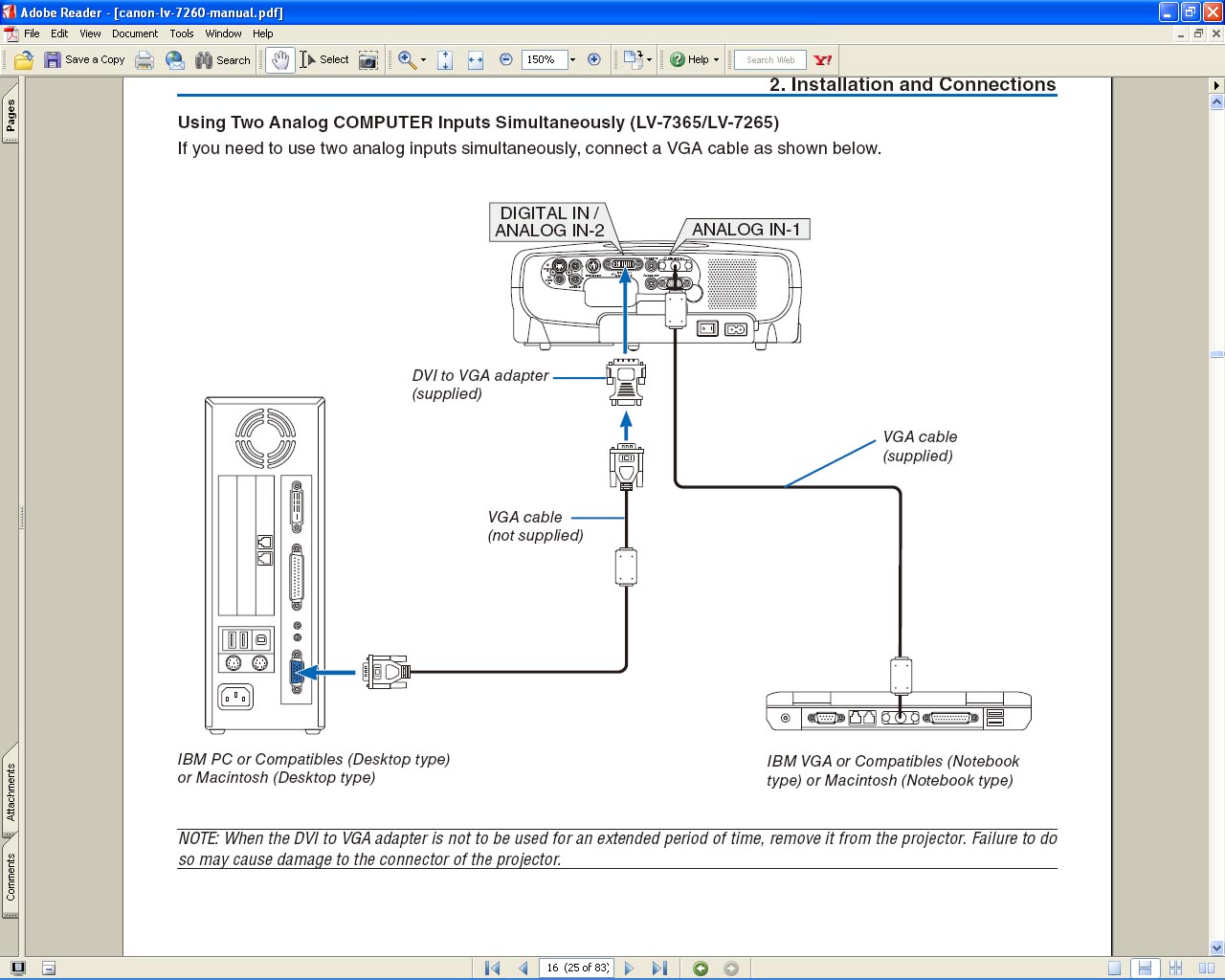Click the full screen view icon
The height and width of the screenshot is (980, 1225).
[18, 968]
